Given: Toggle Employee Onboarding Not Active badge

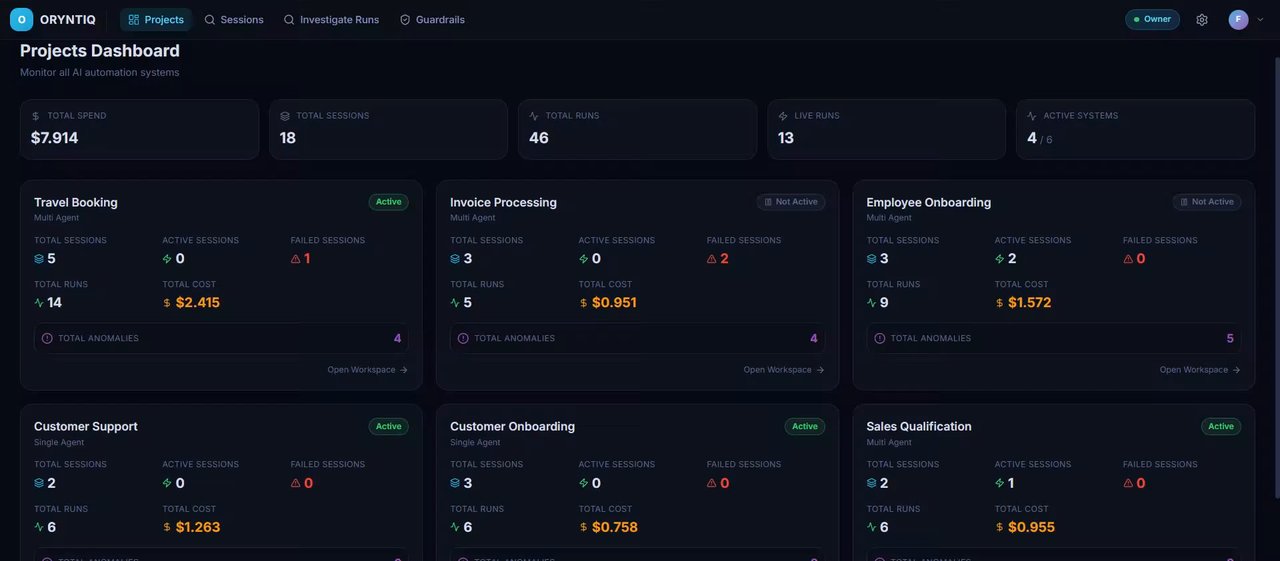Looking at the screenshot, I should 1207,202.
